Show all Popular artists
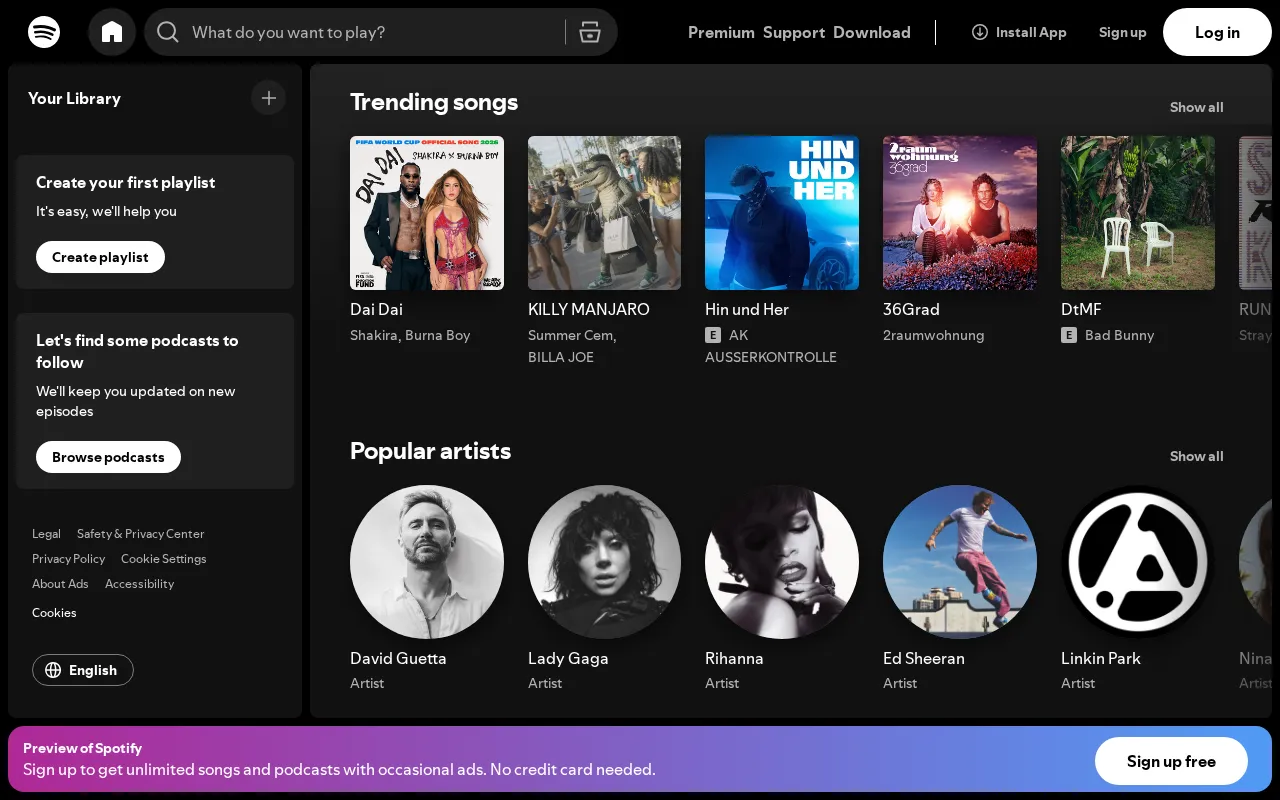 pos(1196,456)
